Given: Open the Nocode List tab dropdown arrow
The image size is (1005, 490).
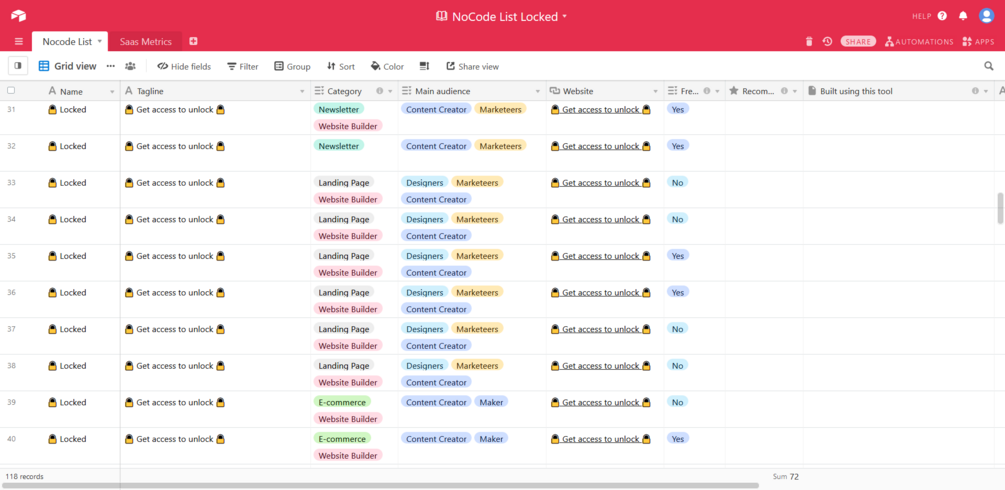Looking at the screenshot, I should 100,42.
